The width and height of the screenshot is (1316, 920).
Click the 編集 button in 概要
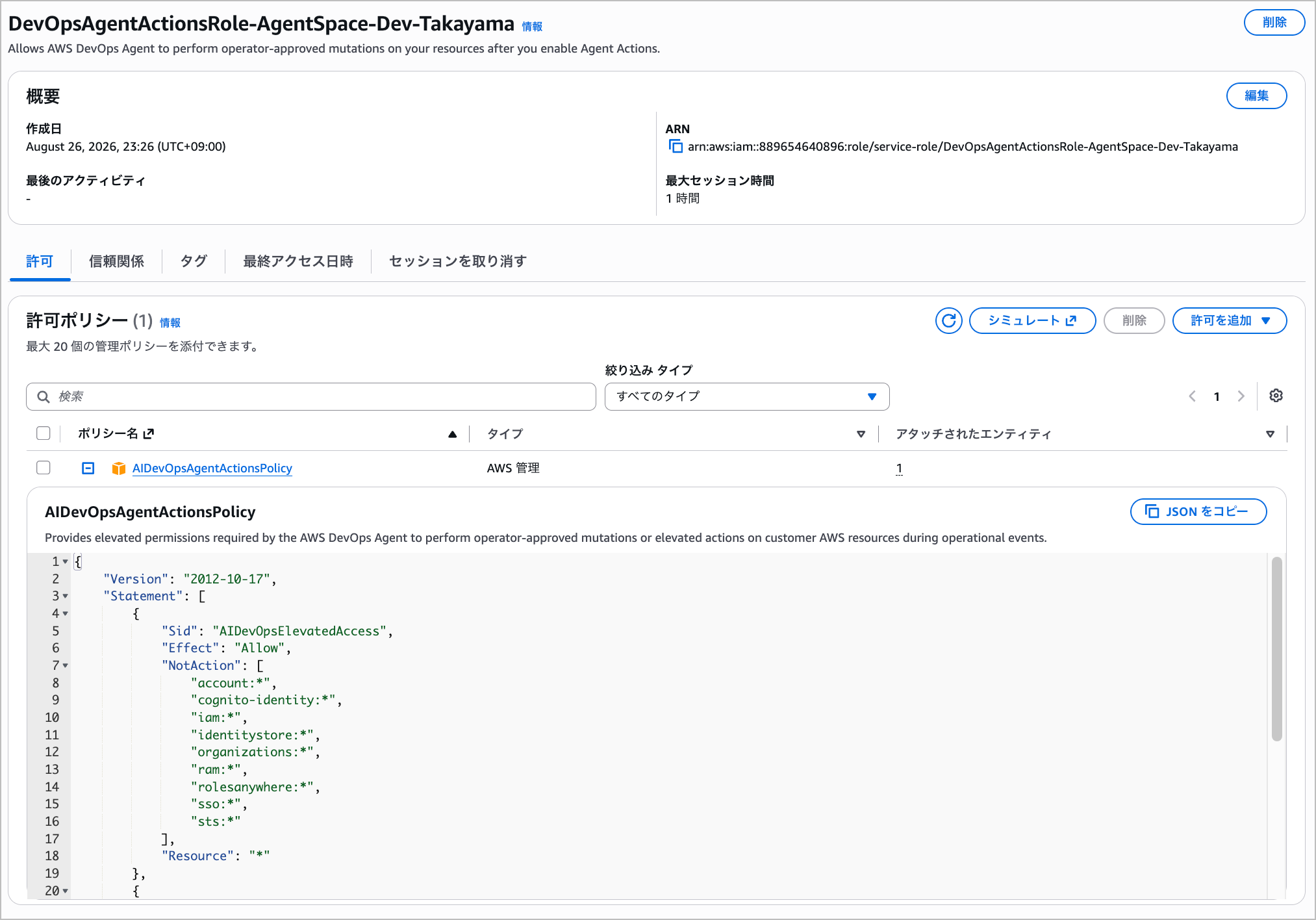[1256, 96]
